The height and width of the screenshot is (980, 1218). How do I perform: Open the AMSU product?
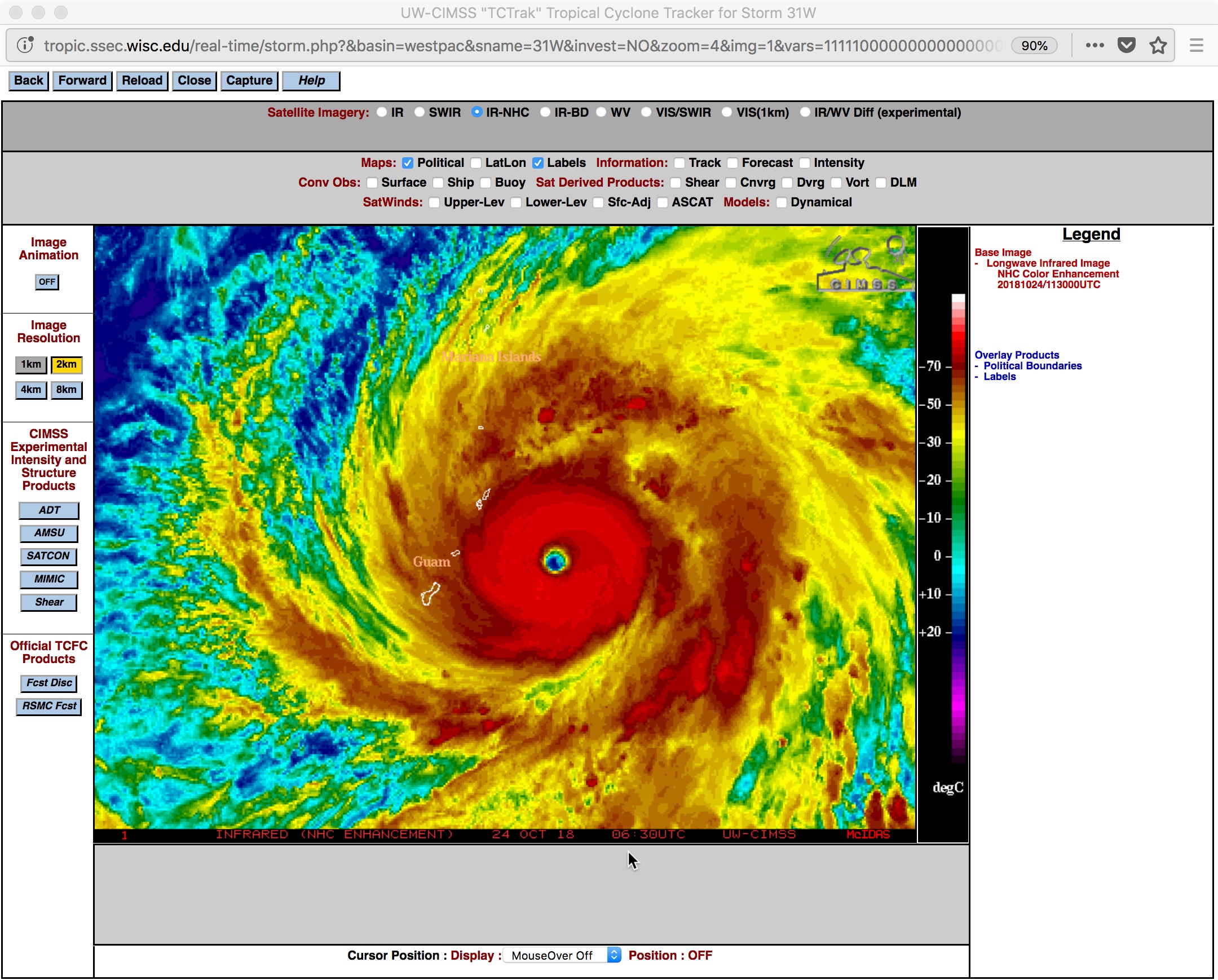[49, 533]
